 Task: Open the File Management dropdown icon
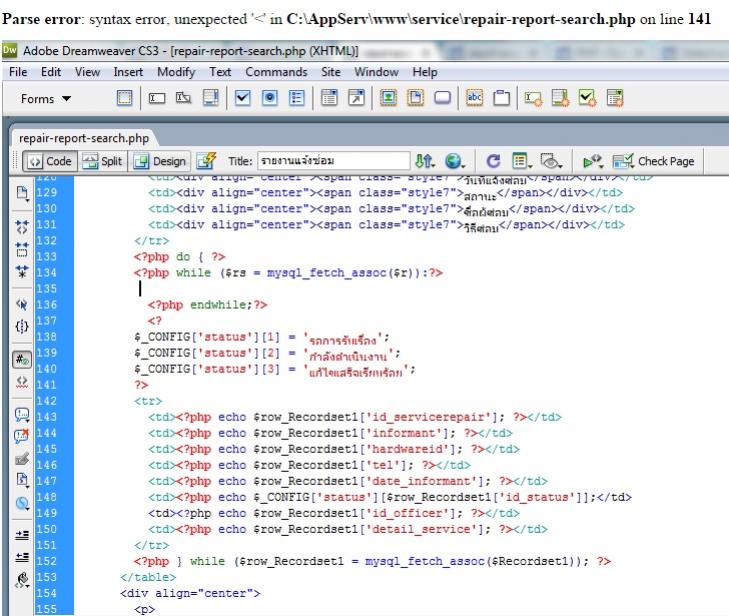(424, 160)
